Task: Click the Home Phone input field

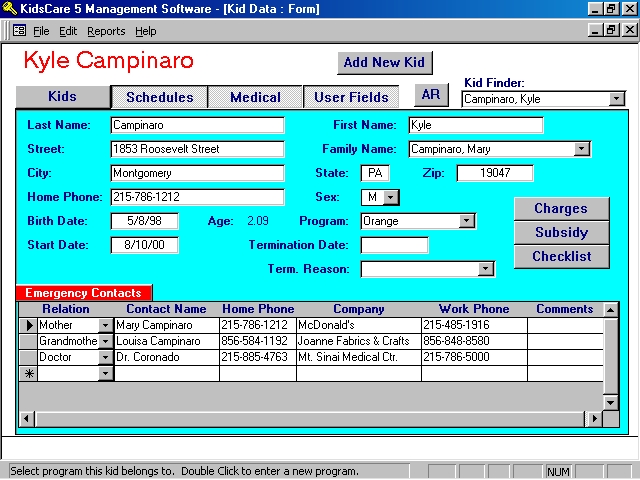Action: (197, 197)
